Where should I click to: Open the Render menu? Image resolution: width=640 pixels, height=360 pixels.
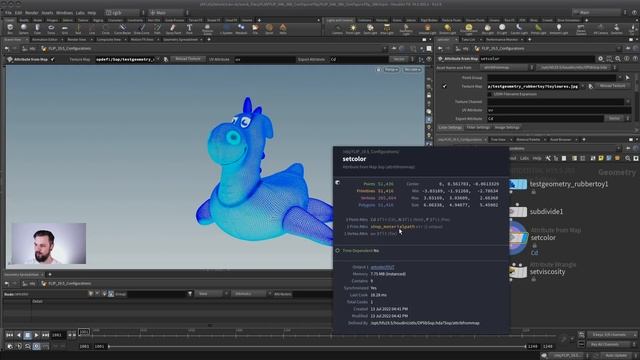pyautogui.click(x=31, y=13)
